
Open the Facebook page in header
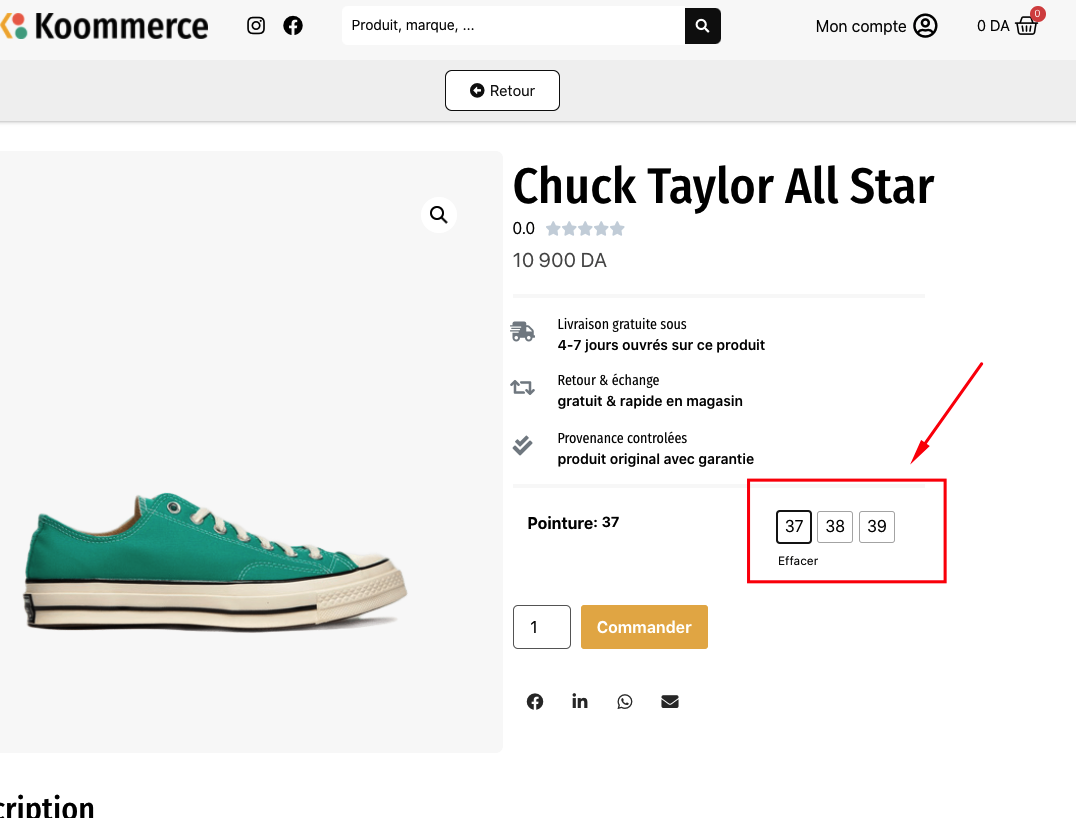coord(293,26)
